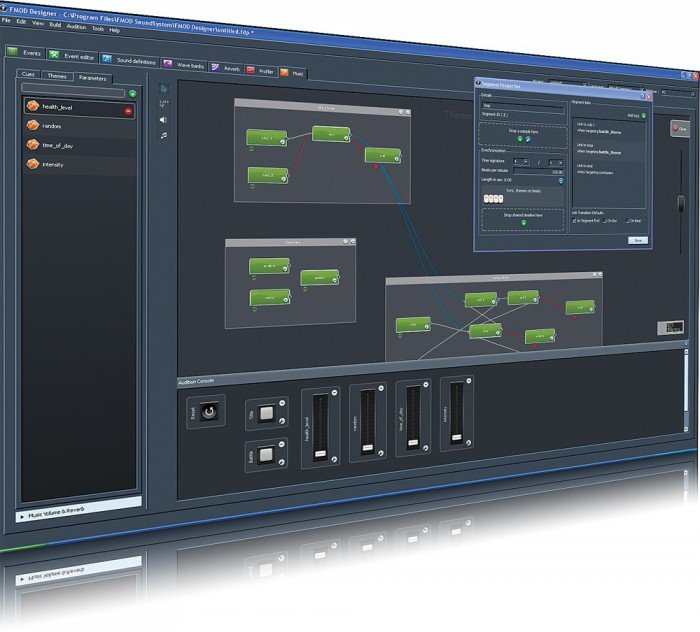Image resolution: width=700 pixels, height=632 pixels.
Task: Open the Sound definitions tab
Action: (129, 60)
